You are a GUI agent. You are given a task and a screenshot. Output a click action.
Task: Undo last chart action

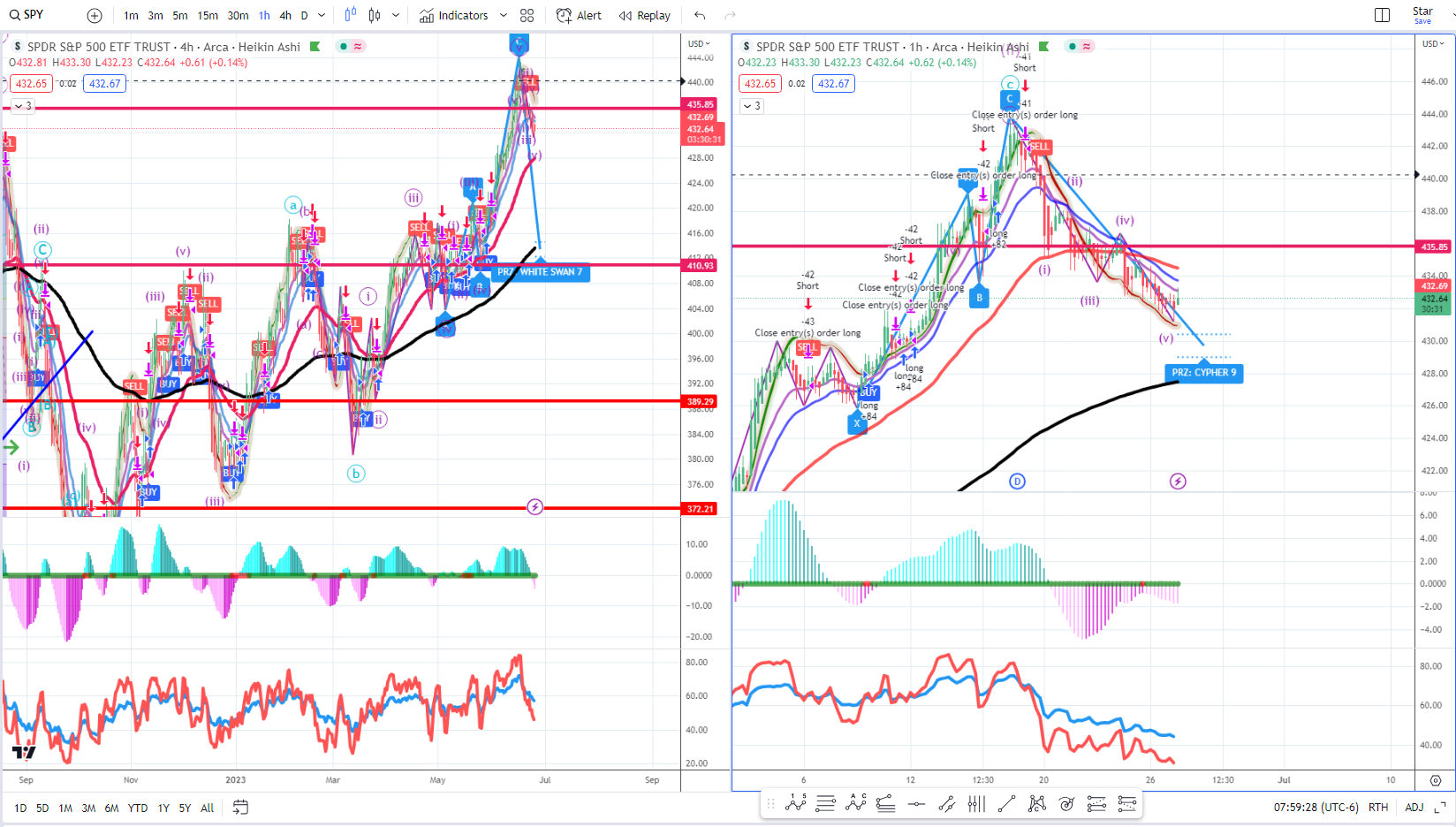700,15
